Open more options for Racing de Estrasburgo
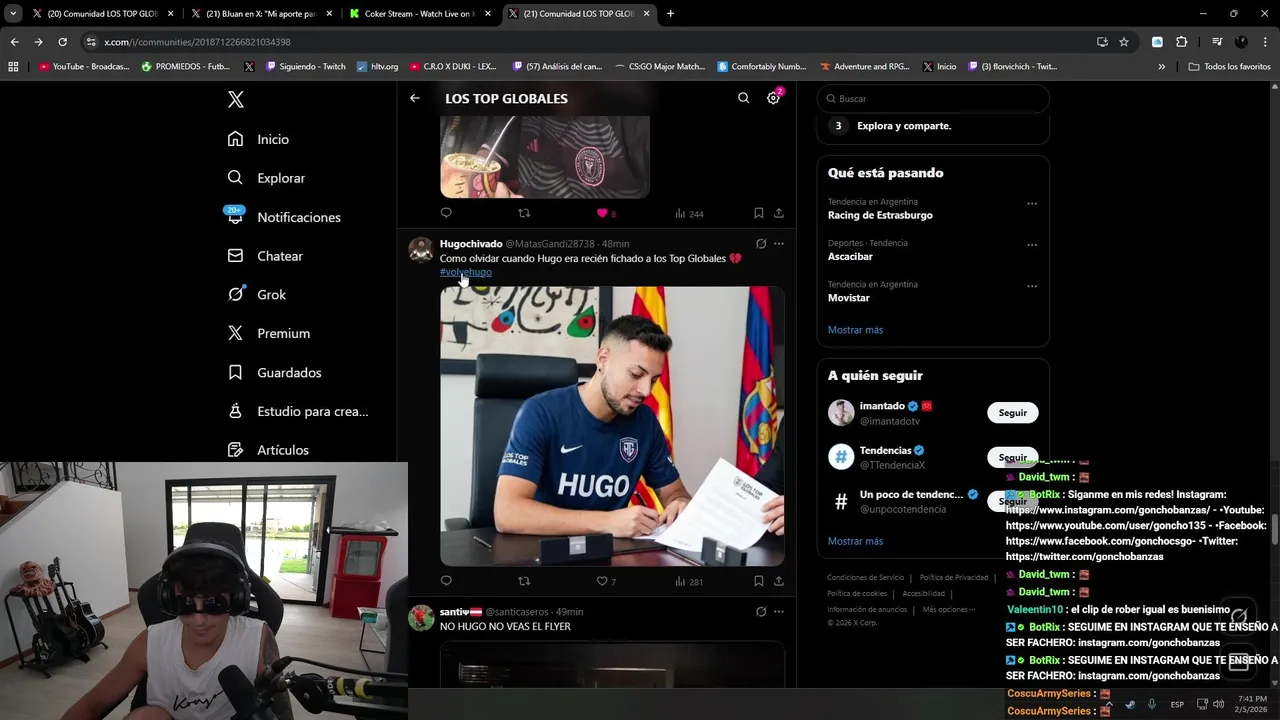This screenshot has height=720, width=1280. [x=1032, y=203]
